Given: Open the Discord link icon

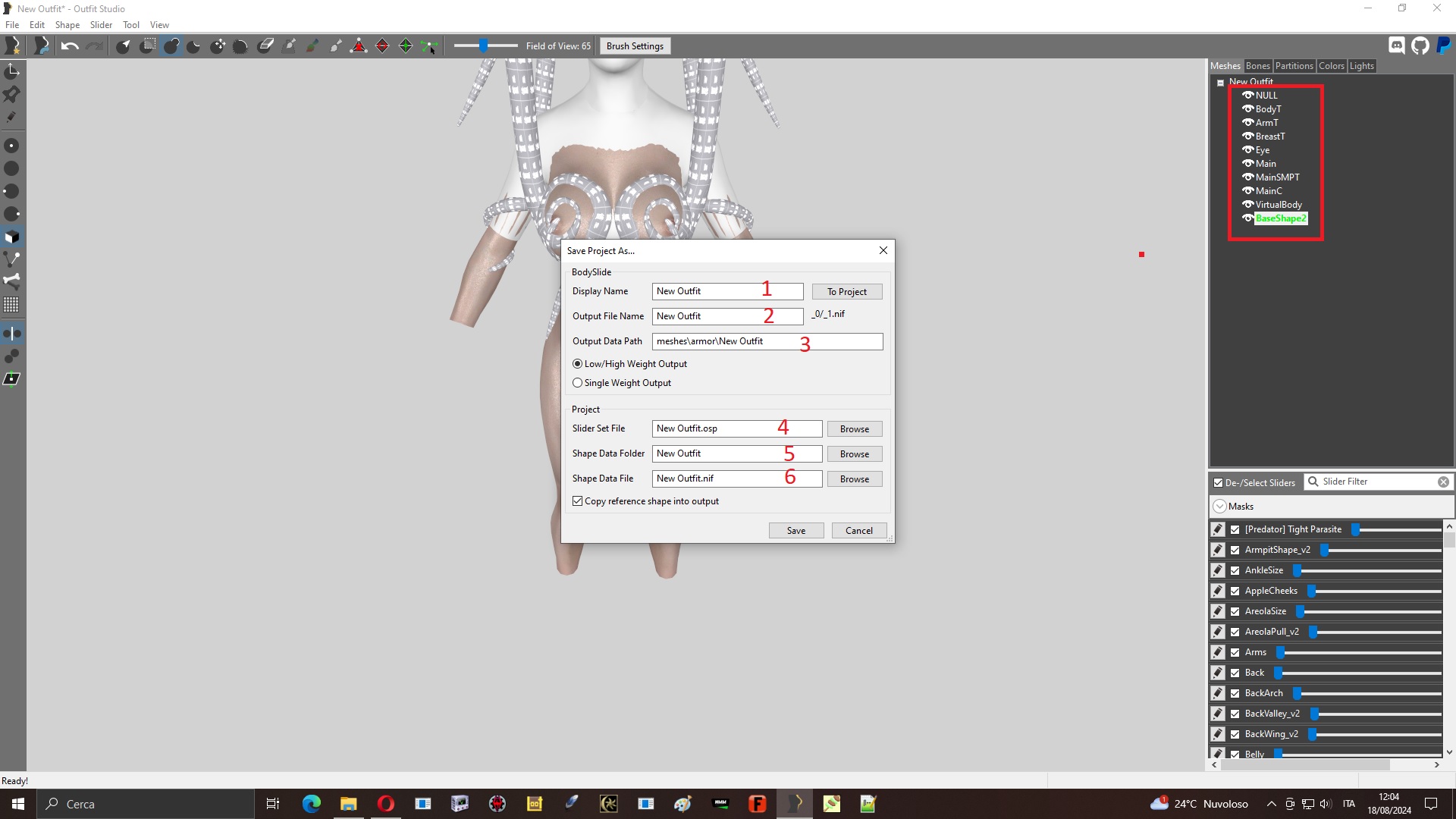Looking at the screenshot, I should tap(1397, 46).
